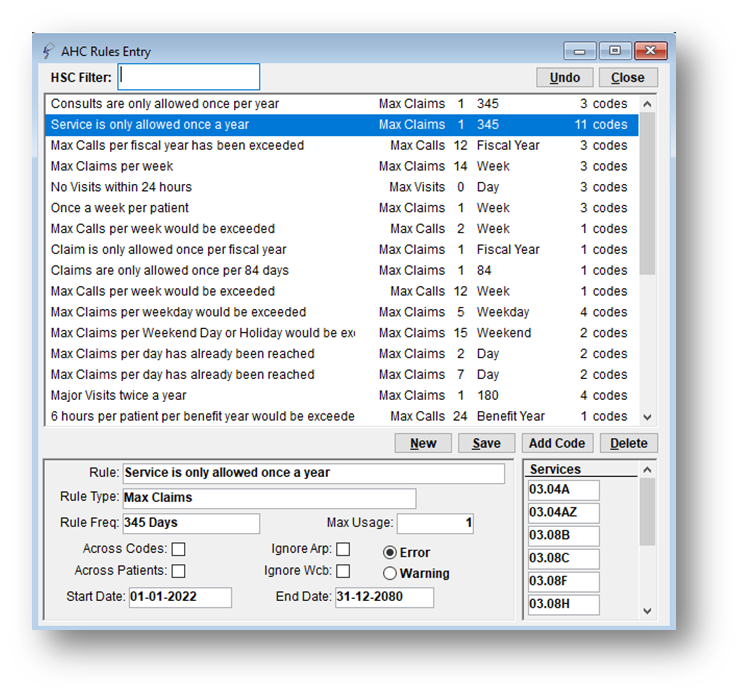Select the 'Max Claims per week' rule
741x695 pixels.
[x=342, y=166]
